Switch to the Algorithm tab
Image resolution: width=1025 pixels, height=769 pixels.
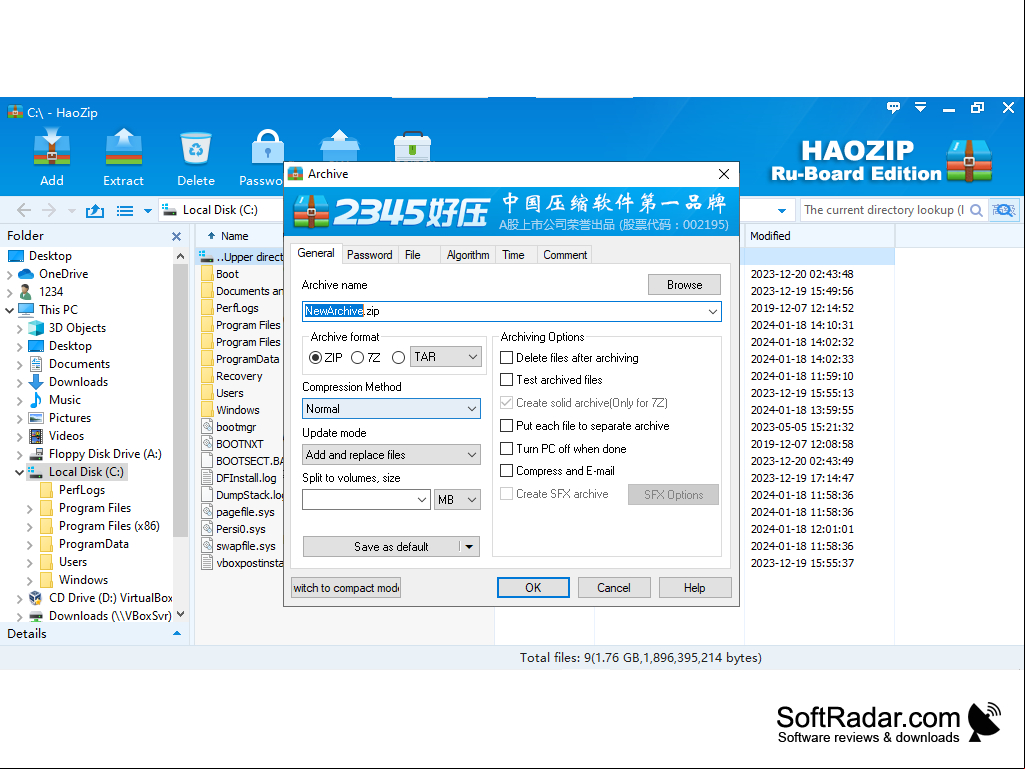[x=468, y=255]
